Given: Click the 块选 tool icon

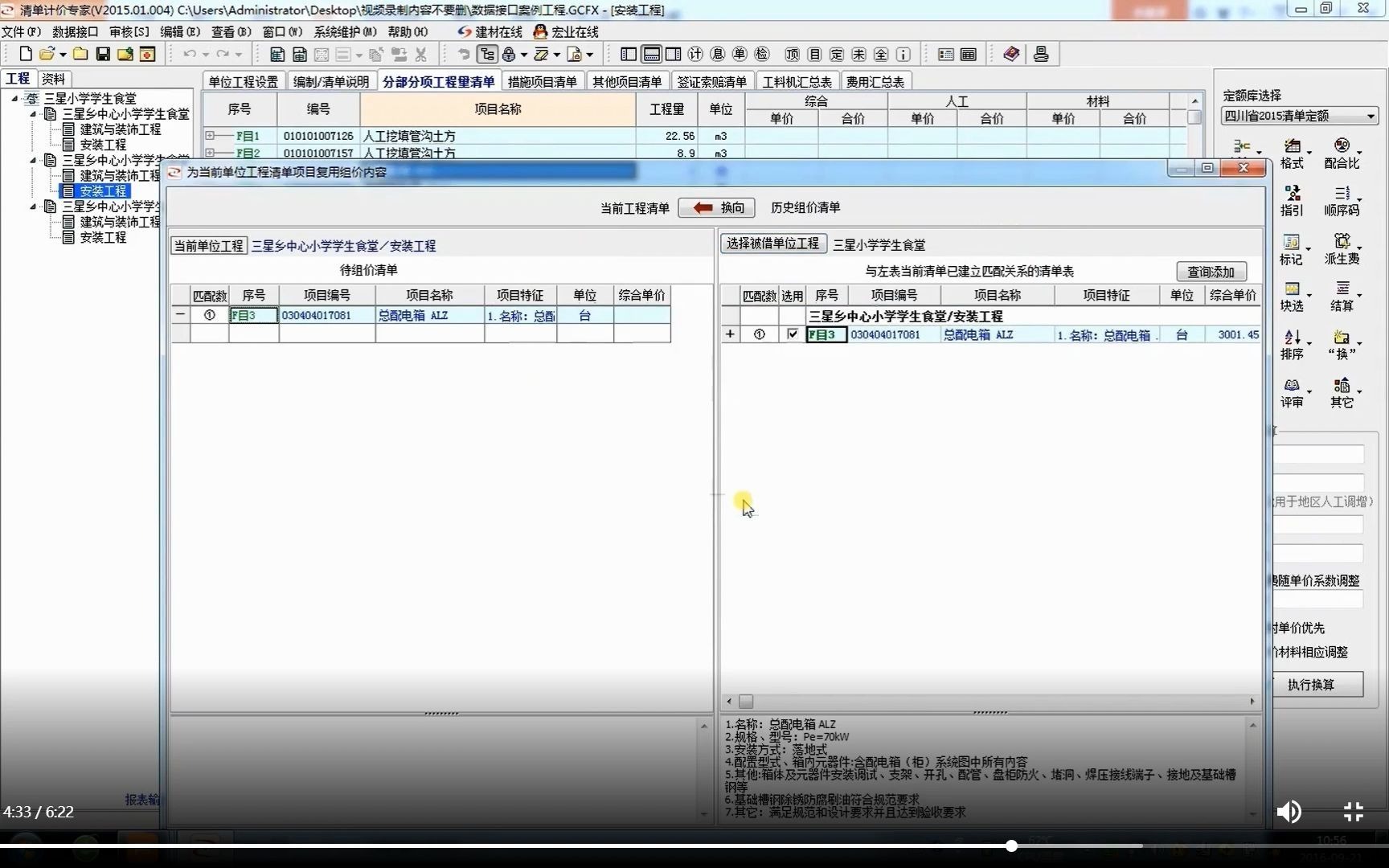Looking at the screenshot, I should [x=1291, y=297].
